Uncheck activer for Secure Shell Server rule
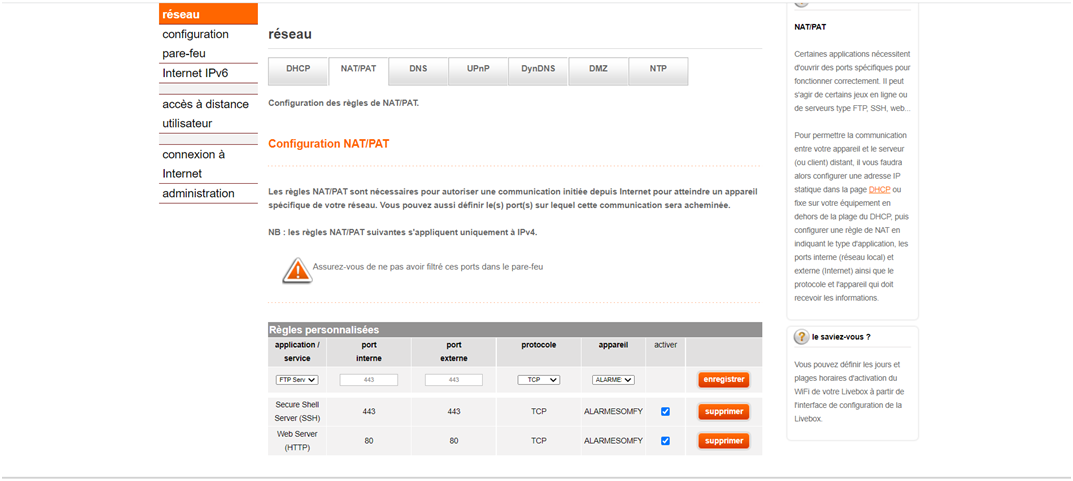This screenshot has width=1073, height=481. click(665, 411)
